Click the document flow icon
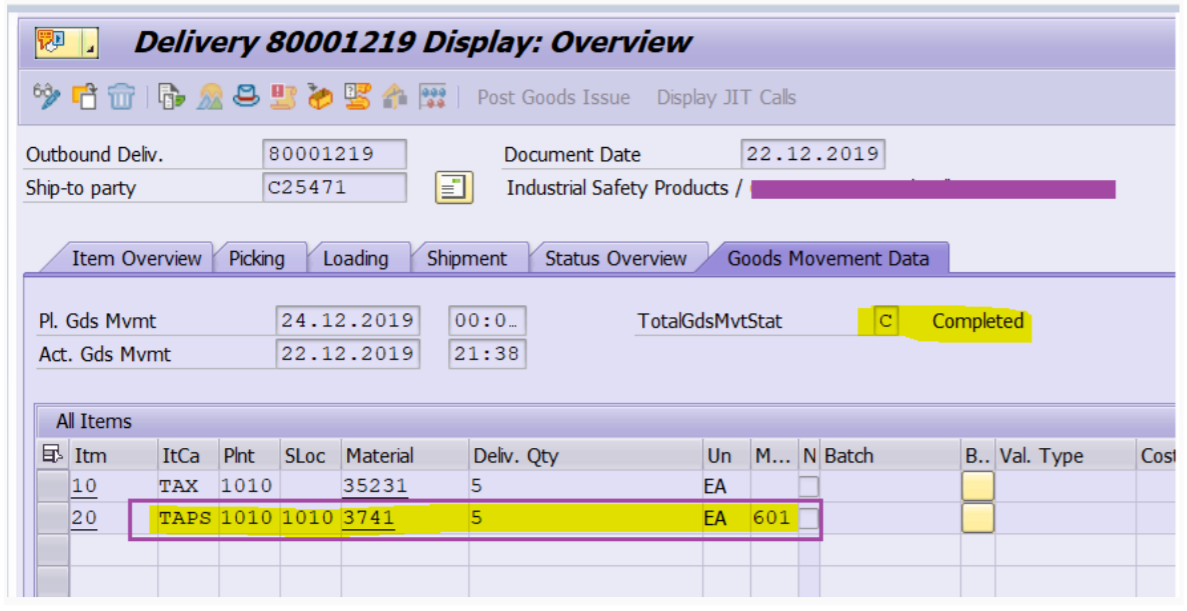The height and width of the screenshot is (611, 1187). (x=172, y=97)
